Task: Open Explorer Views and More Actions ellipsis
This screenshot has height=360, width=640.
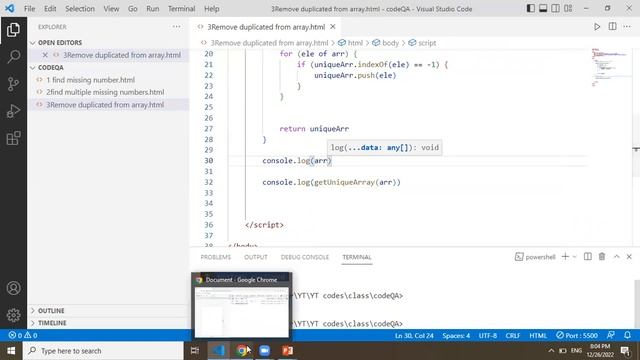Action: 176,27
